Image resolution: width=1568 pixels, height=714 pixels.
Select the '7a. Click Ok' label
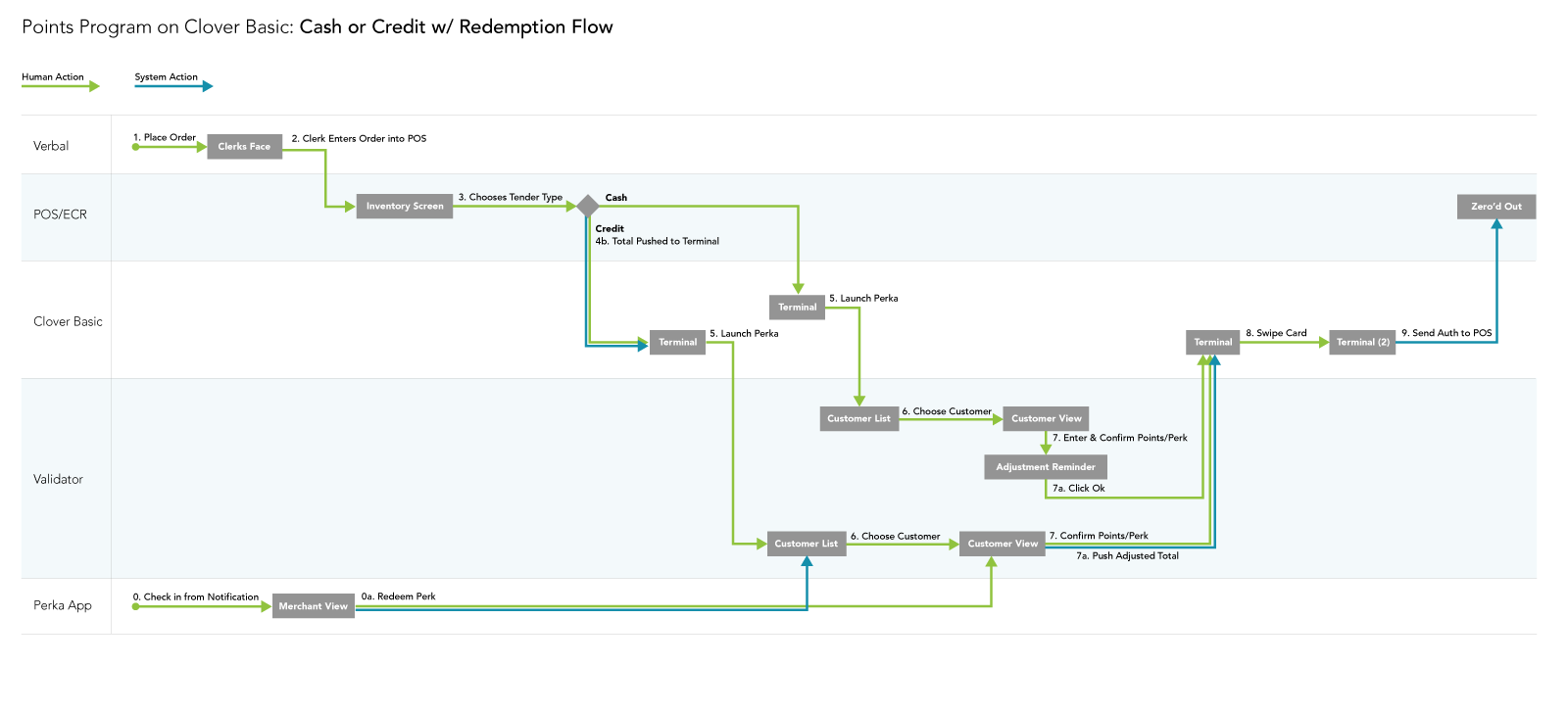(1078, 488)
